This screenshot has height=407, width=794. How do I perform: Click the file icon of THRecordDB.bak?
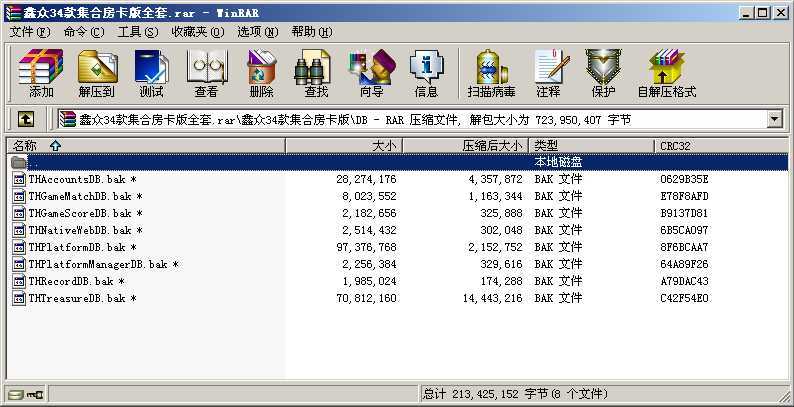pyautogui.click(x=19, y=281)
